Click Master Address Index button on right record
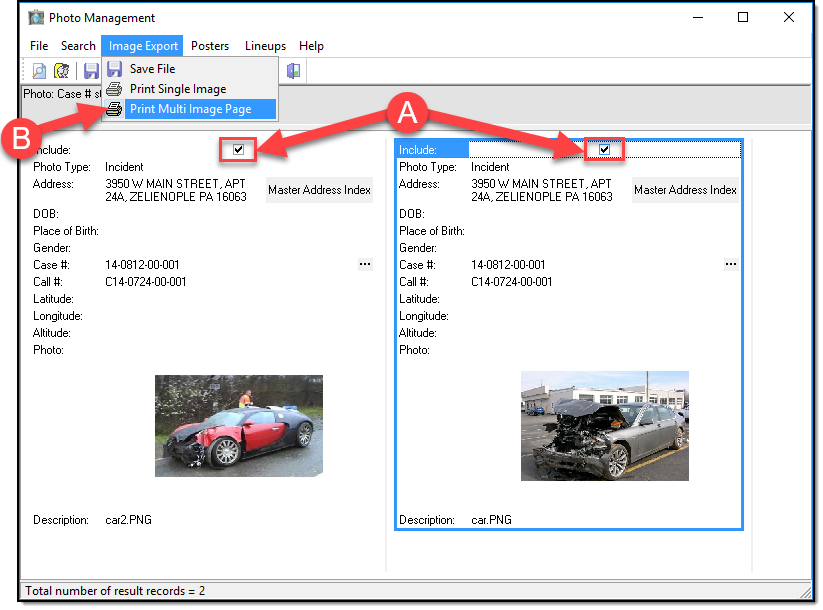This screenshot has width=823, height=610. point(685,190)
